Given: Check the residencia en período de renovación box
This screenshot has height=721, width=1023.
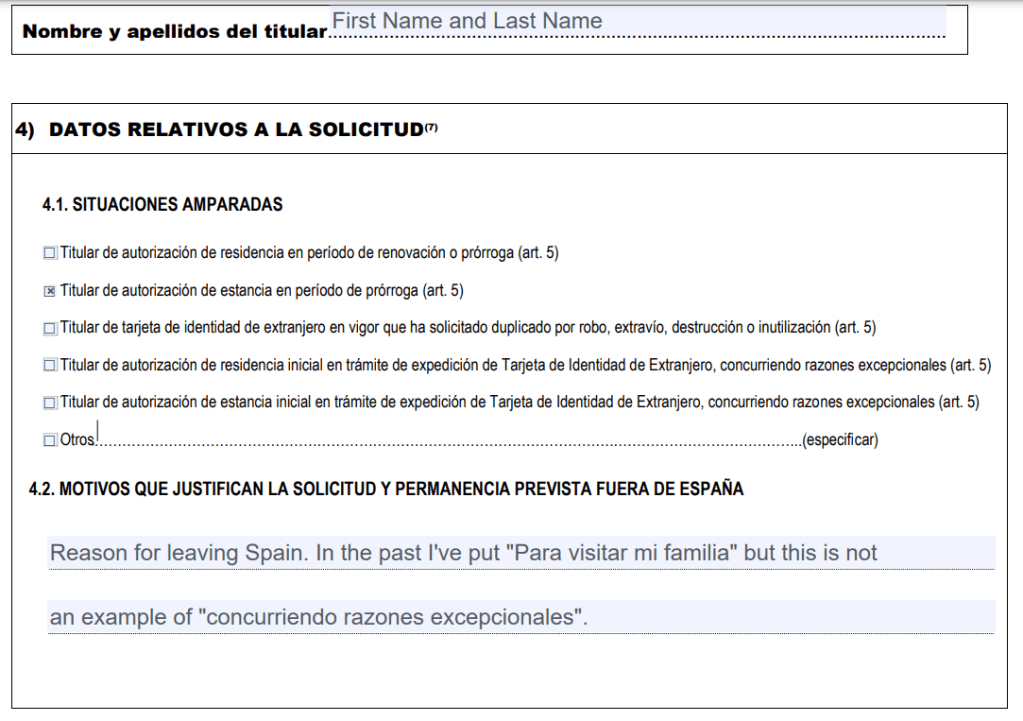Looking at the screenshot, I should 50,253.
